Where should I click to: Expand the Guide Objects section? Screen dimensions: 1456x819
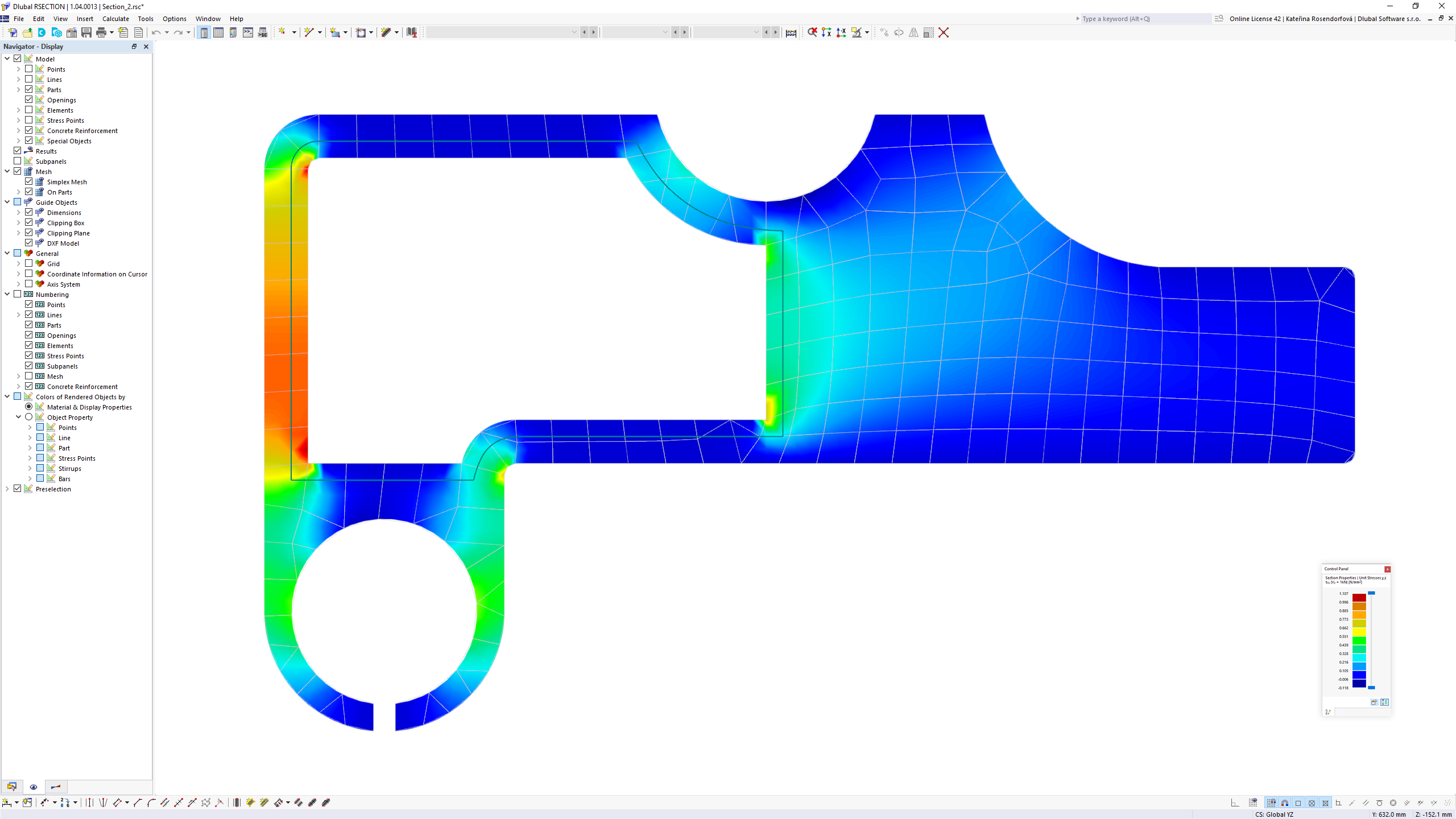7,202
